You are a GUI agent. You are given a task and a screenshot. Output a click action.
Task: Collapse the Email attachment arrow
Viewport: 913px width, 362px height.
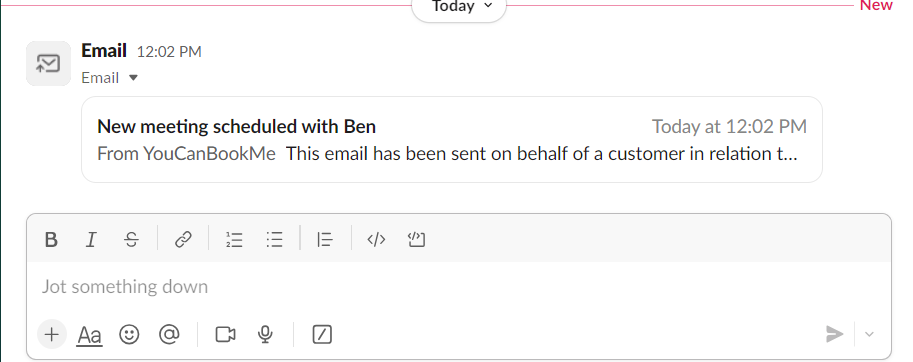133,77
